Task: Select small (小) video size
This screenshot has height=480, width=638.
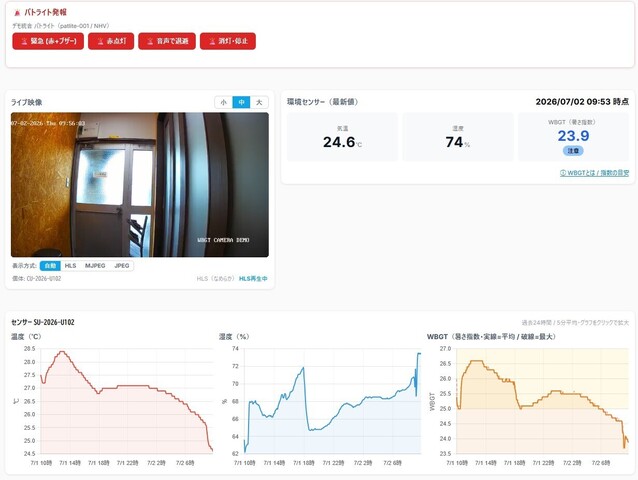Action: click(223, 102)
